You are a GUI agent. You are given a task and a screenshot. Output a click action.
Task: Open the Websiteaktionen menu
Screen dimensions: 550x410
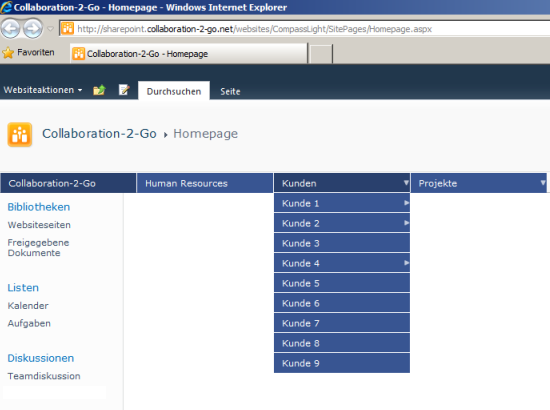point(43,90)
